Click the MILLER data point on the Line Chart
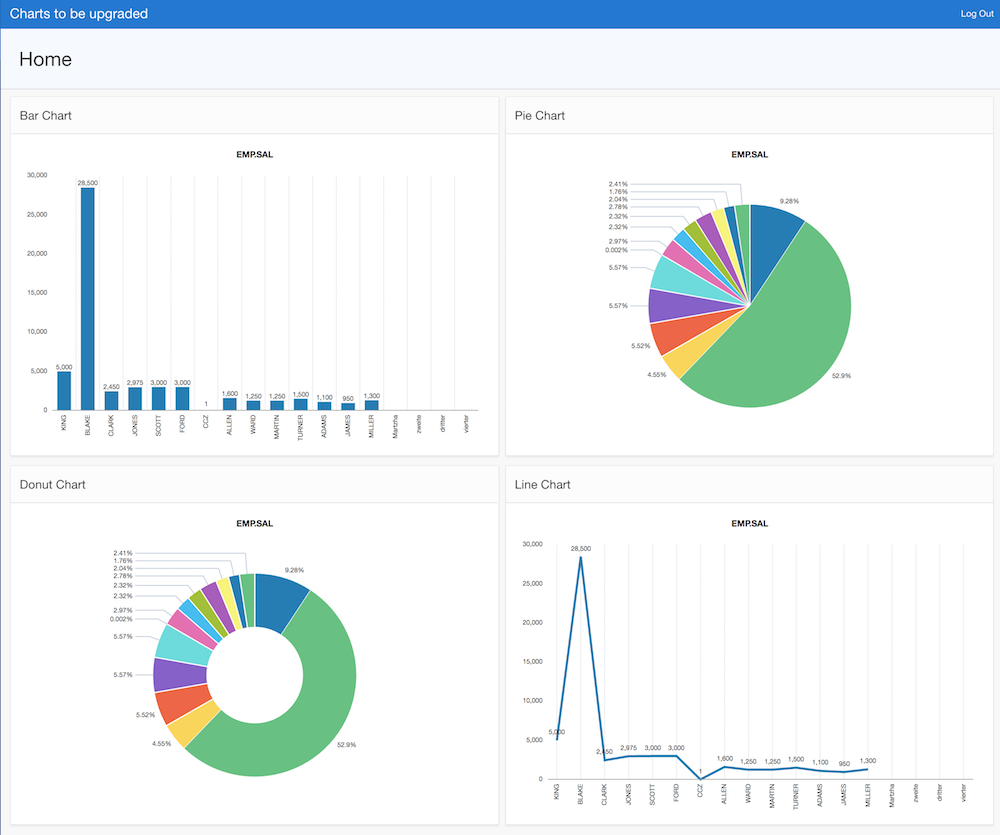 coord(866,769)
